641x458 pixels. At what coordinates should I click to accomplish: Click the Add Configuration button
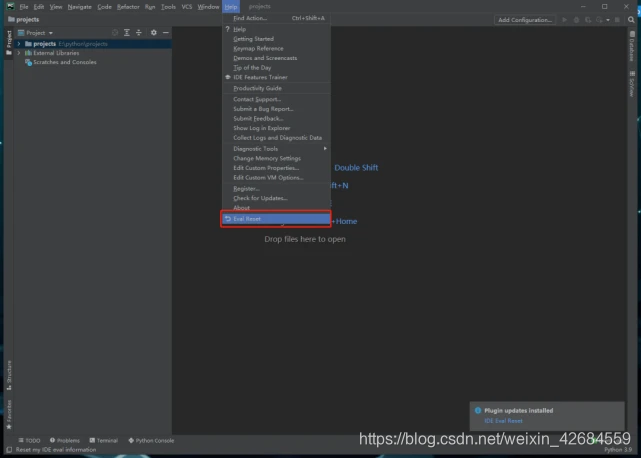click(x=525, y=20)
